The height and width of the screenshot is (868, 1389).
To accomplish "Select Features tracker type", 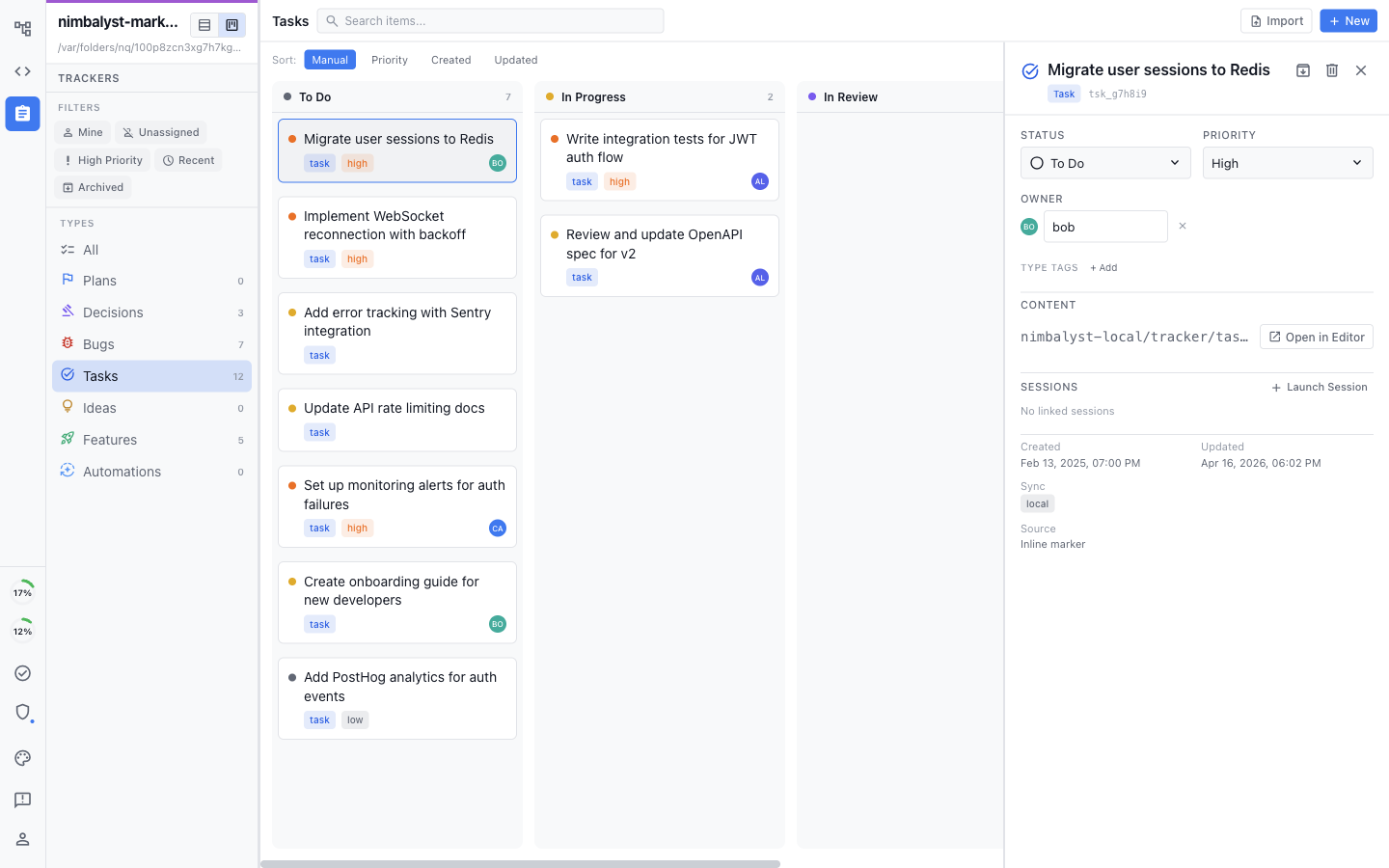I will pyautogui.click(x=151, y=440).
